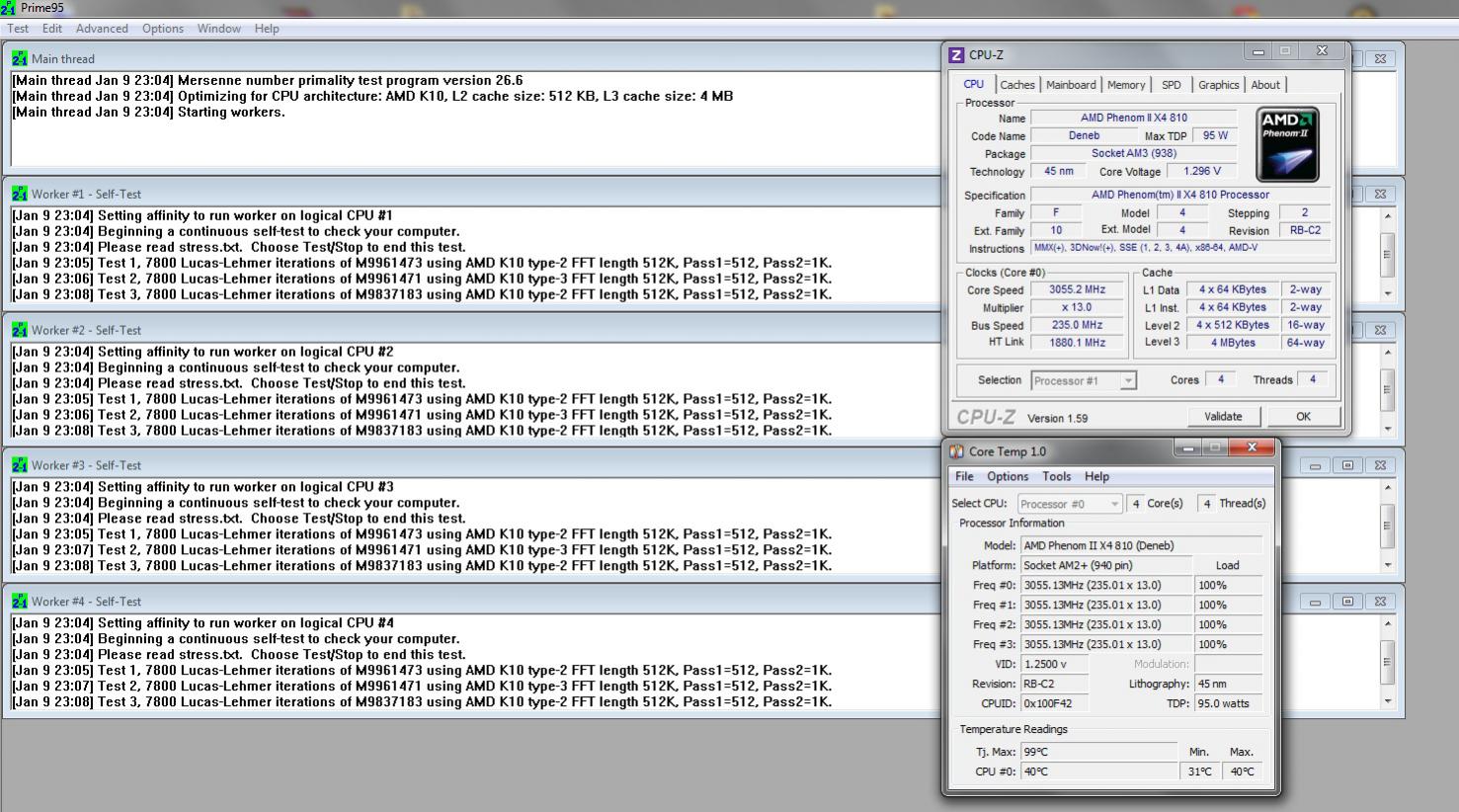Click the Main thread window icon
Viewport: 1459px width, 812px height.
click(20, 58)
